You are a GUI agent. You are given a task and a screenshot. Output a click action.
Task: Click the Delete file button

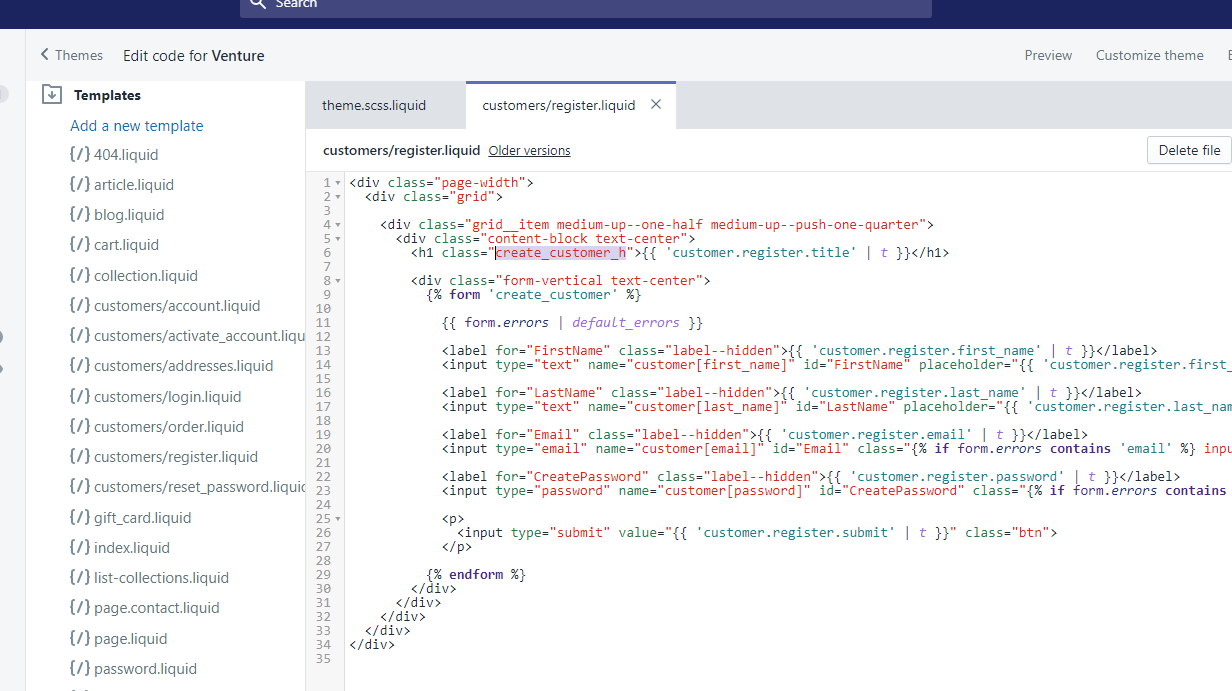click(1188, 150)
